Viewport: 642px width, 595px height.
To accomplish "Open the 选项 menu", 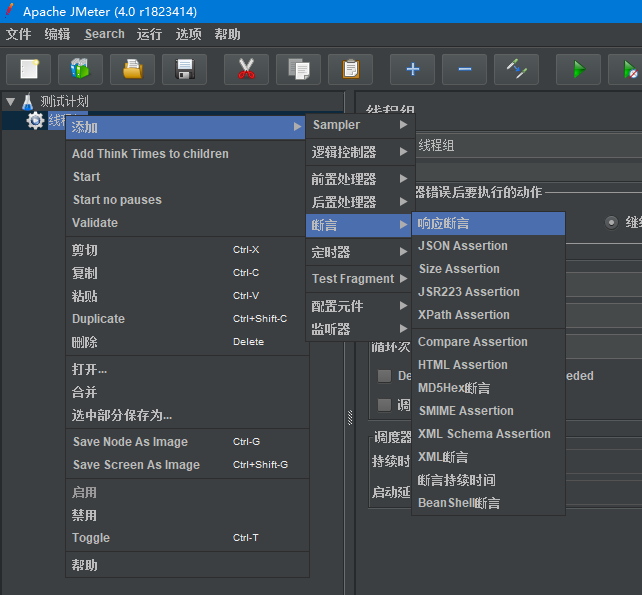I will tap(188, 34).
